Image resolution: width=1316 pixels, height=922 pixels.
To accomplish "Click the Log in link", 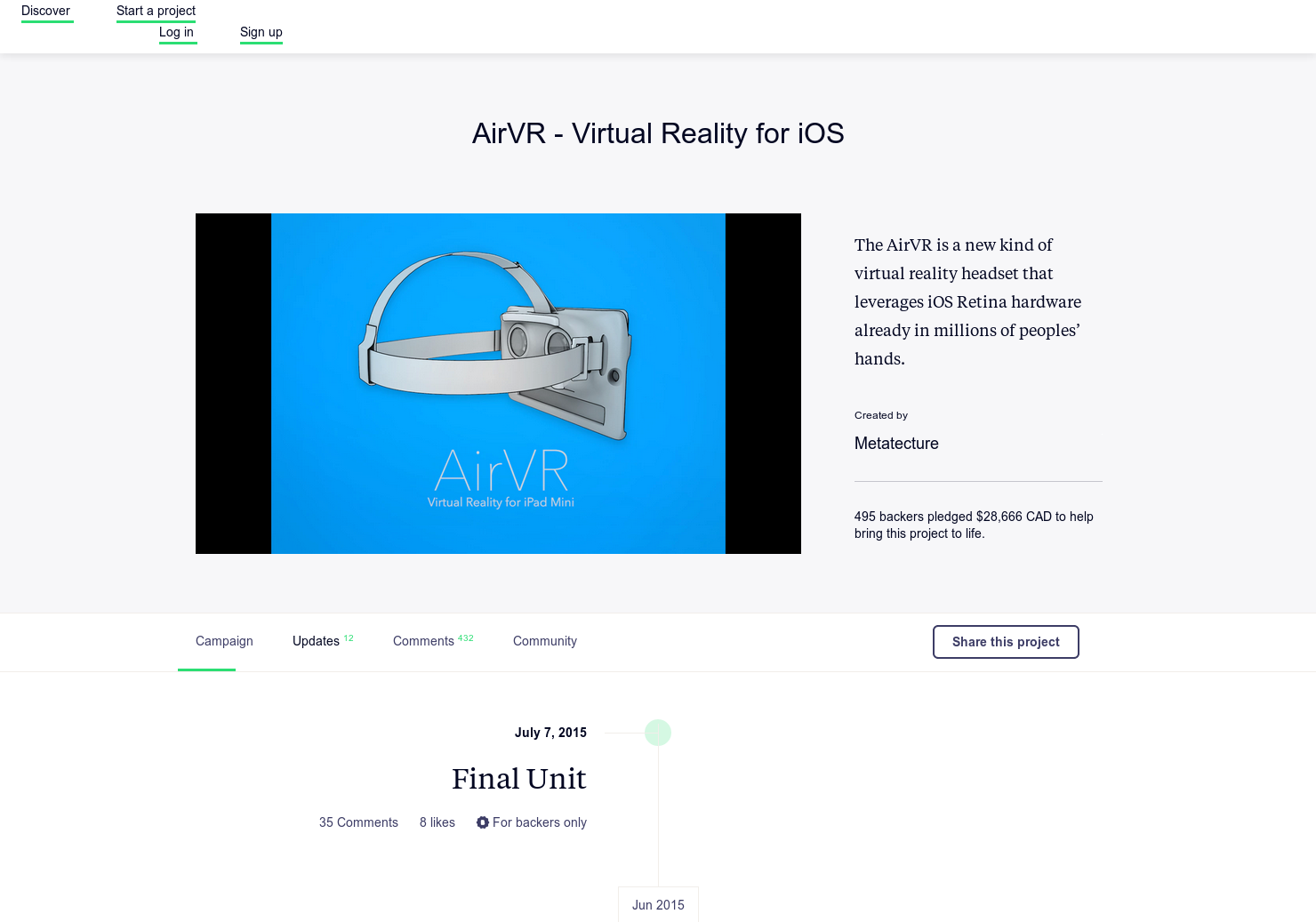I will point(177,32).
